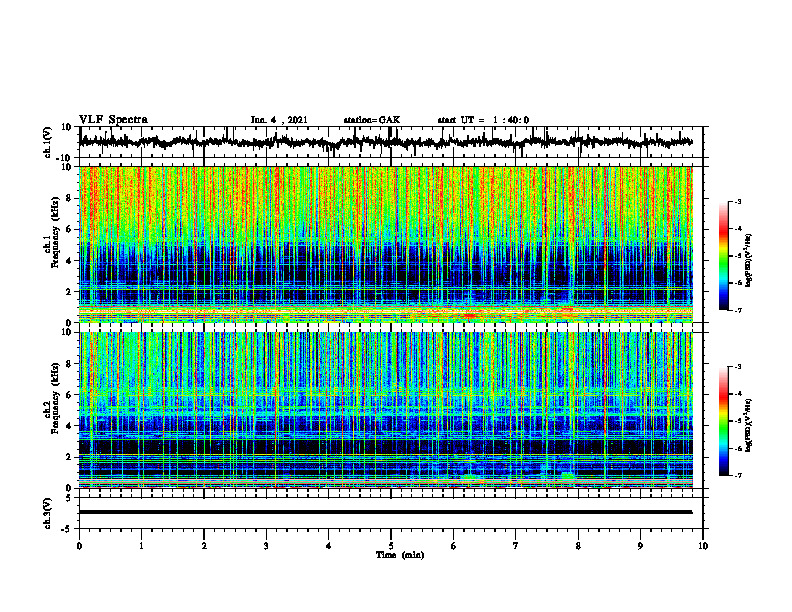Click the "-7" label on ch.2 colorbar
Screen dimensions: 792x612
pyautogui.click(x=738, y=476)
